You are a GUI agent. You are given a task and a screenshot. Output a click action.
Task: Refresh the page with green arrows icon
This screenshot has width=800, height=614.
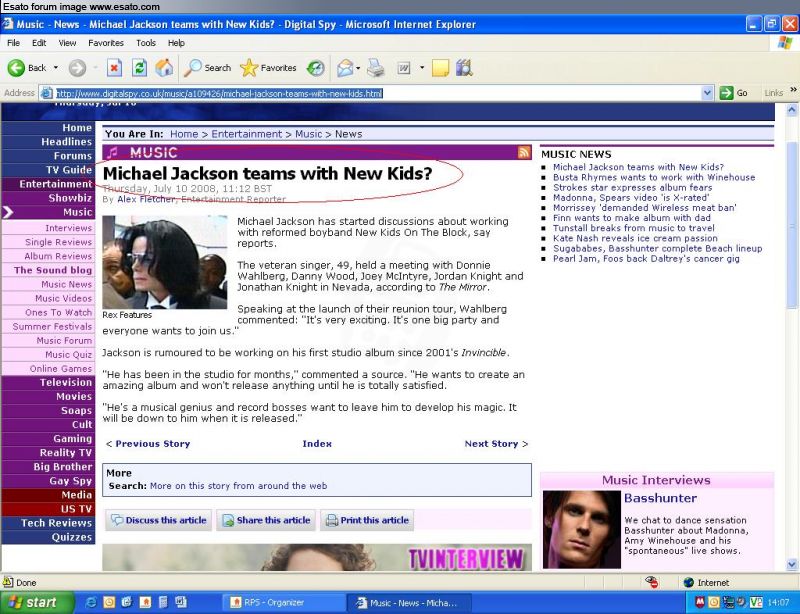(x=139, y=67)
